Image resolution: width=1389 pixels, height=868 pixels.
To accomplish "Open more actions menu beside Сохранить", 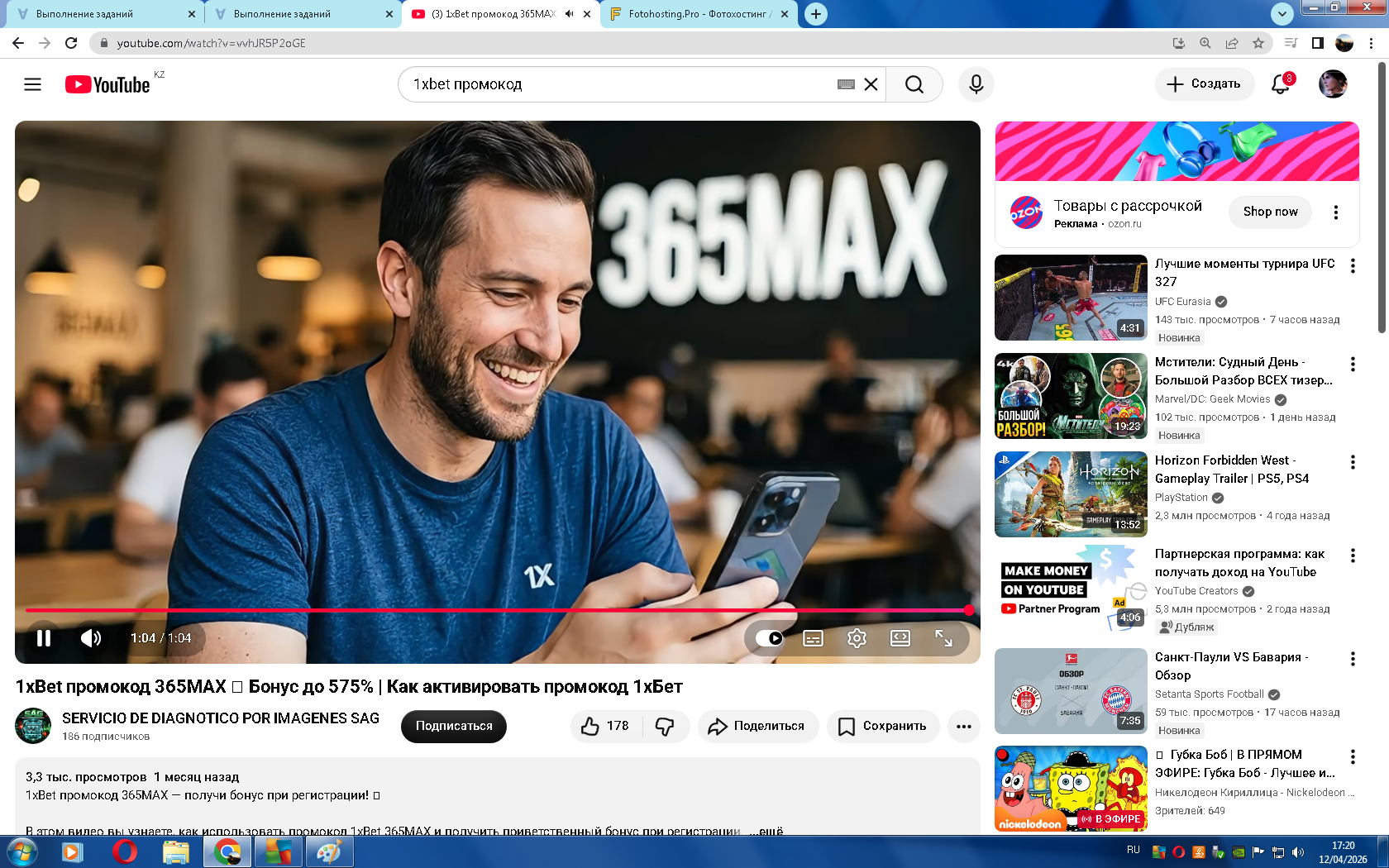I will pos(963,726).
